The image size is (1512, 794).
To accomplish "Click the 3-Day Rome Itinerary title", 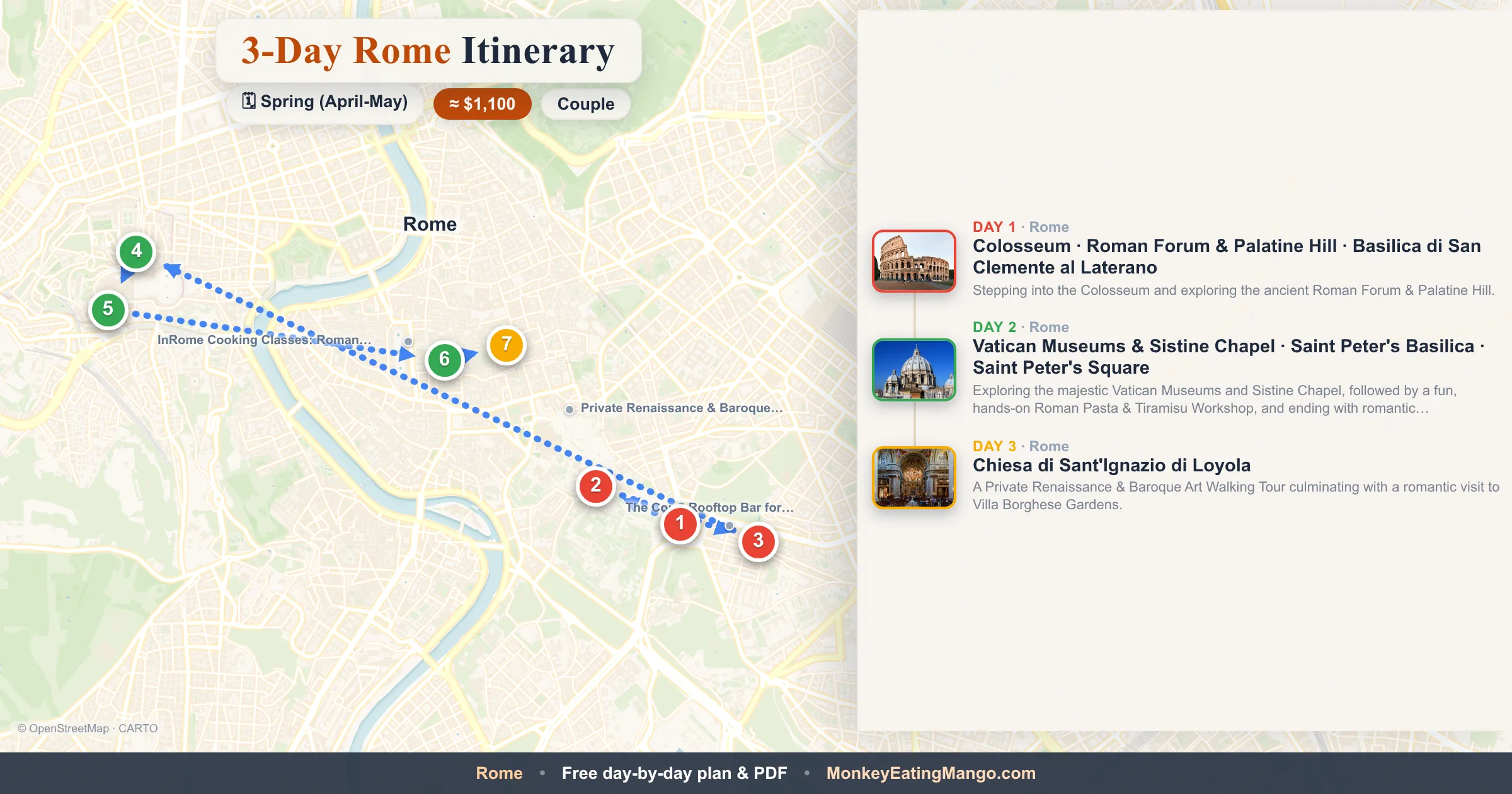I will pos(428,51).
